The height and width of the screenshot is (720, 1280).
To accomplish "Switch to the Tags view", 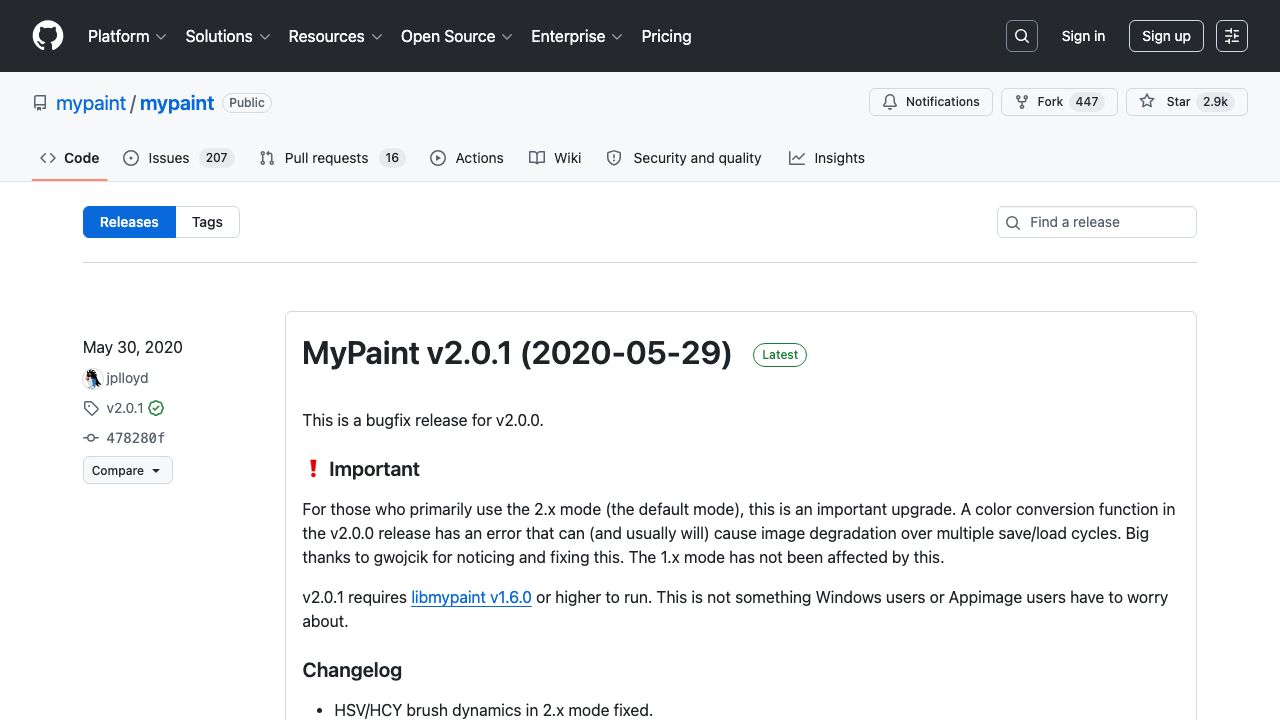I will click(x=207, y=222).
